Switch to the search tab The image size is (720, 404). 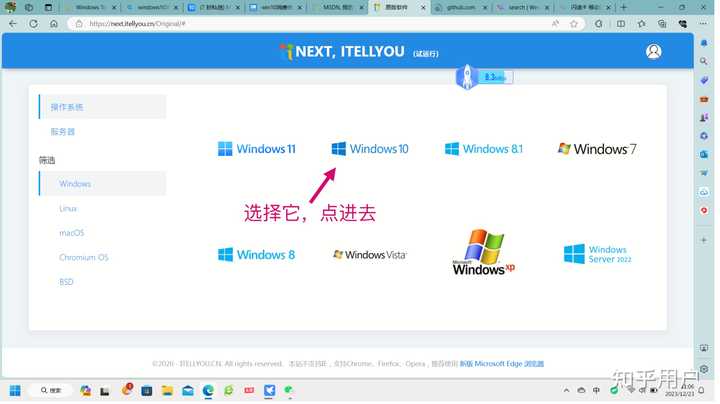(x=523, y=7)
